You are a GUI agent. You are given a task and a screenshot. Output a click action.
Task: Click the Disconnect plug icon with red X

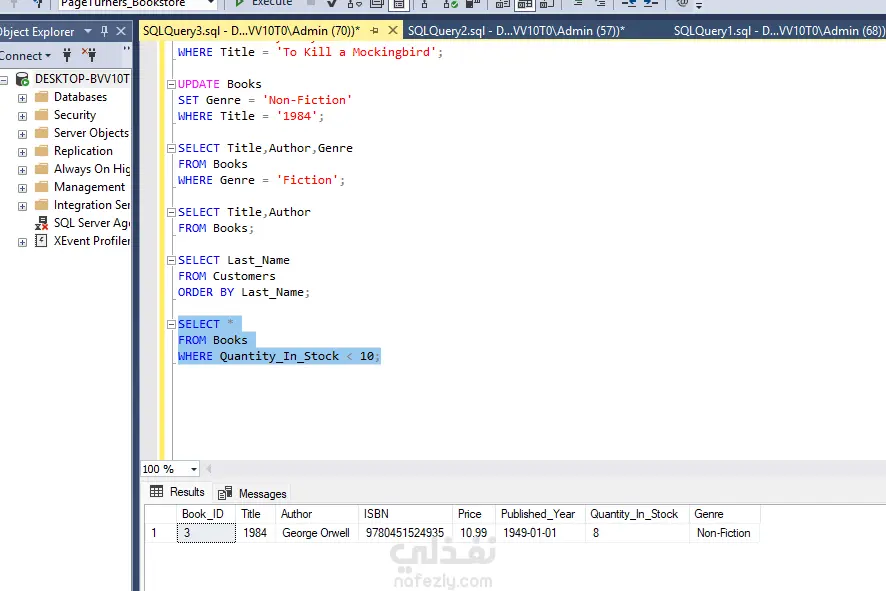(89, 55)
